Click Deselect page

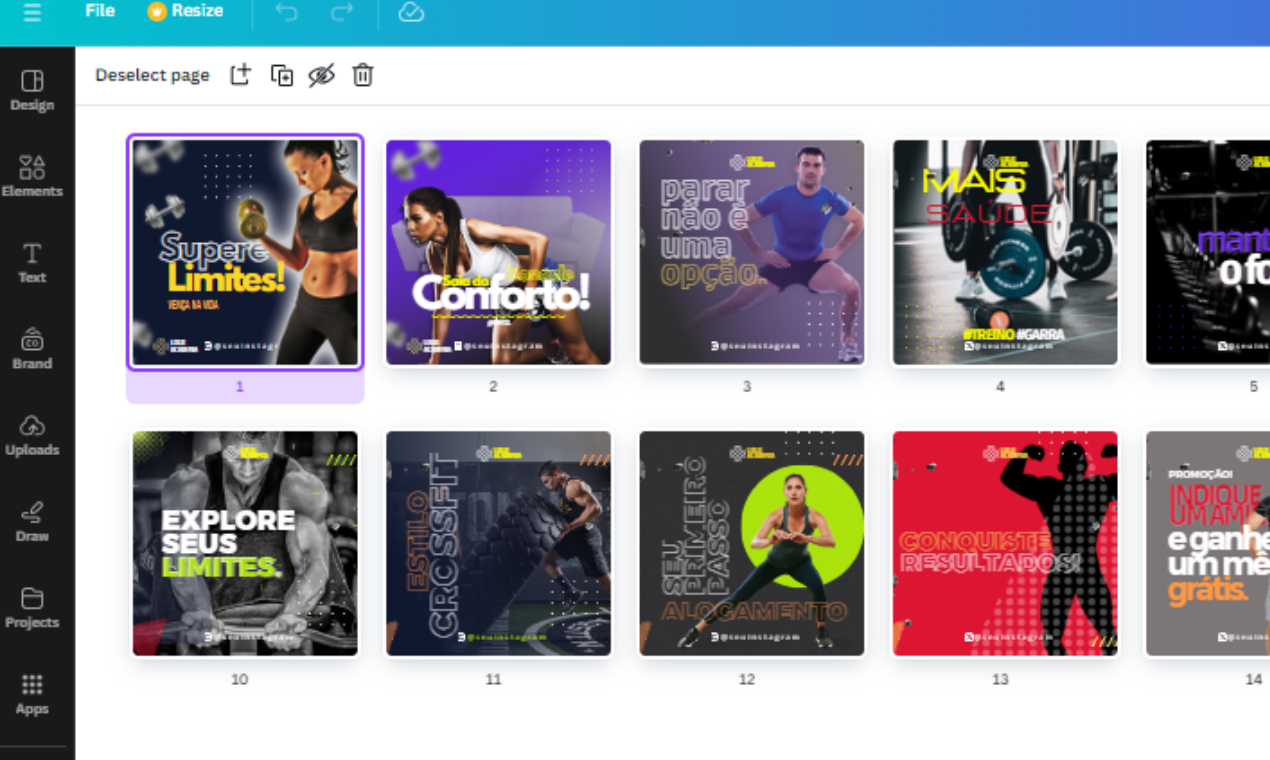click(152, 75)
